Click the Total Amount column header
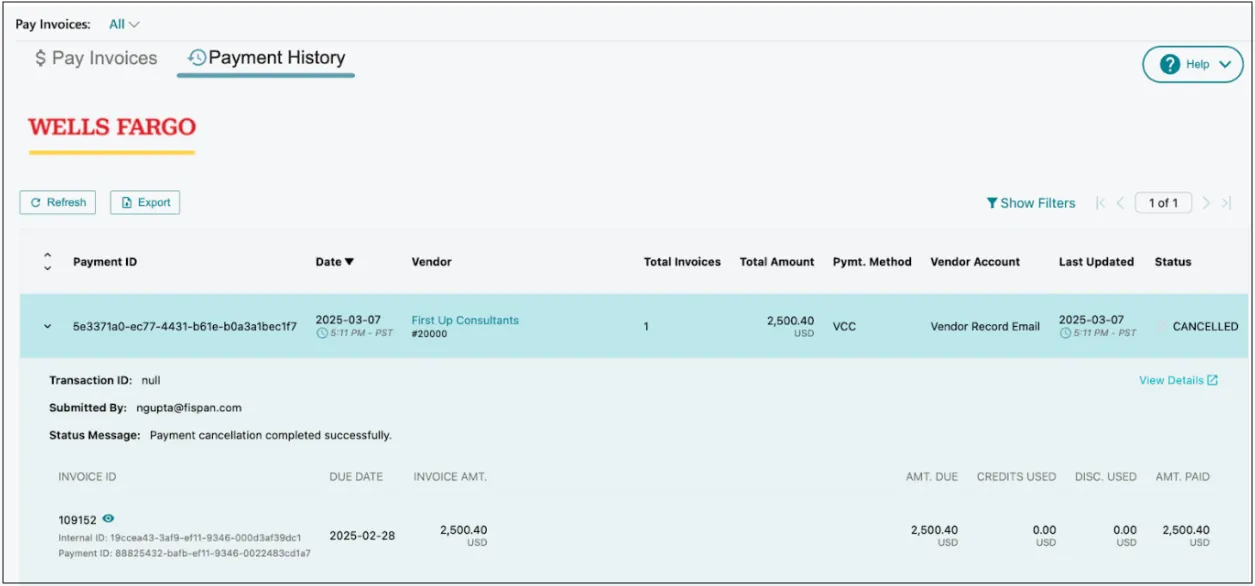The image size is (1255, 586). pos(777,262)
